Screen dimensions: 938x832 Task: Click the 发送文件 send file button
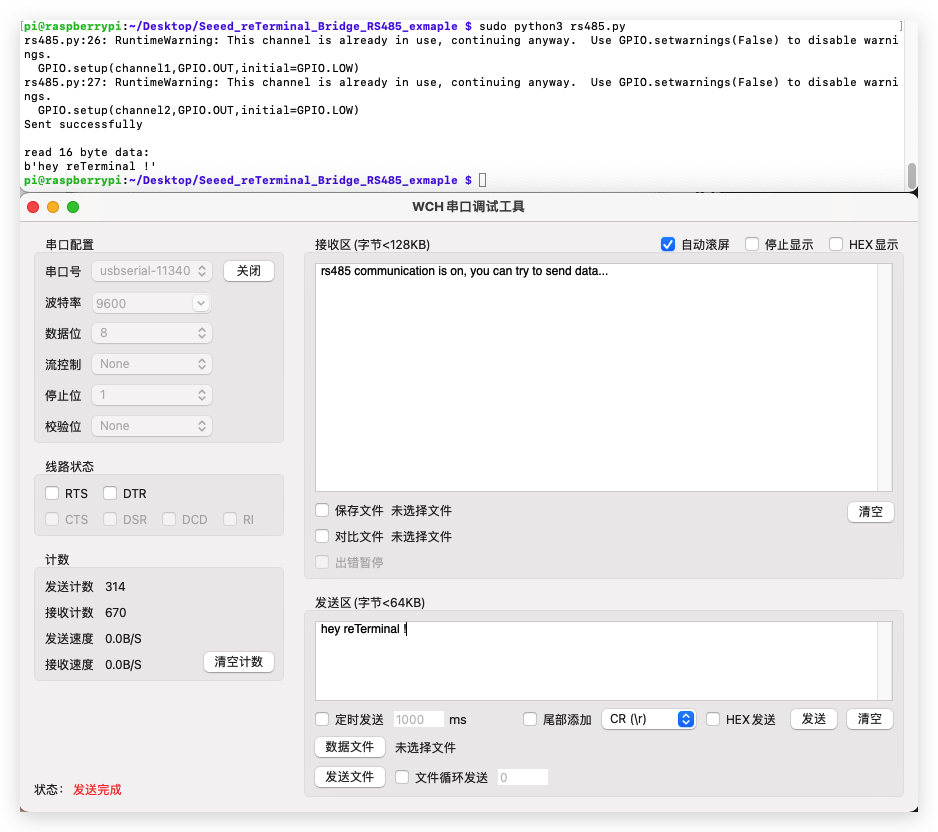pos(350,777)
